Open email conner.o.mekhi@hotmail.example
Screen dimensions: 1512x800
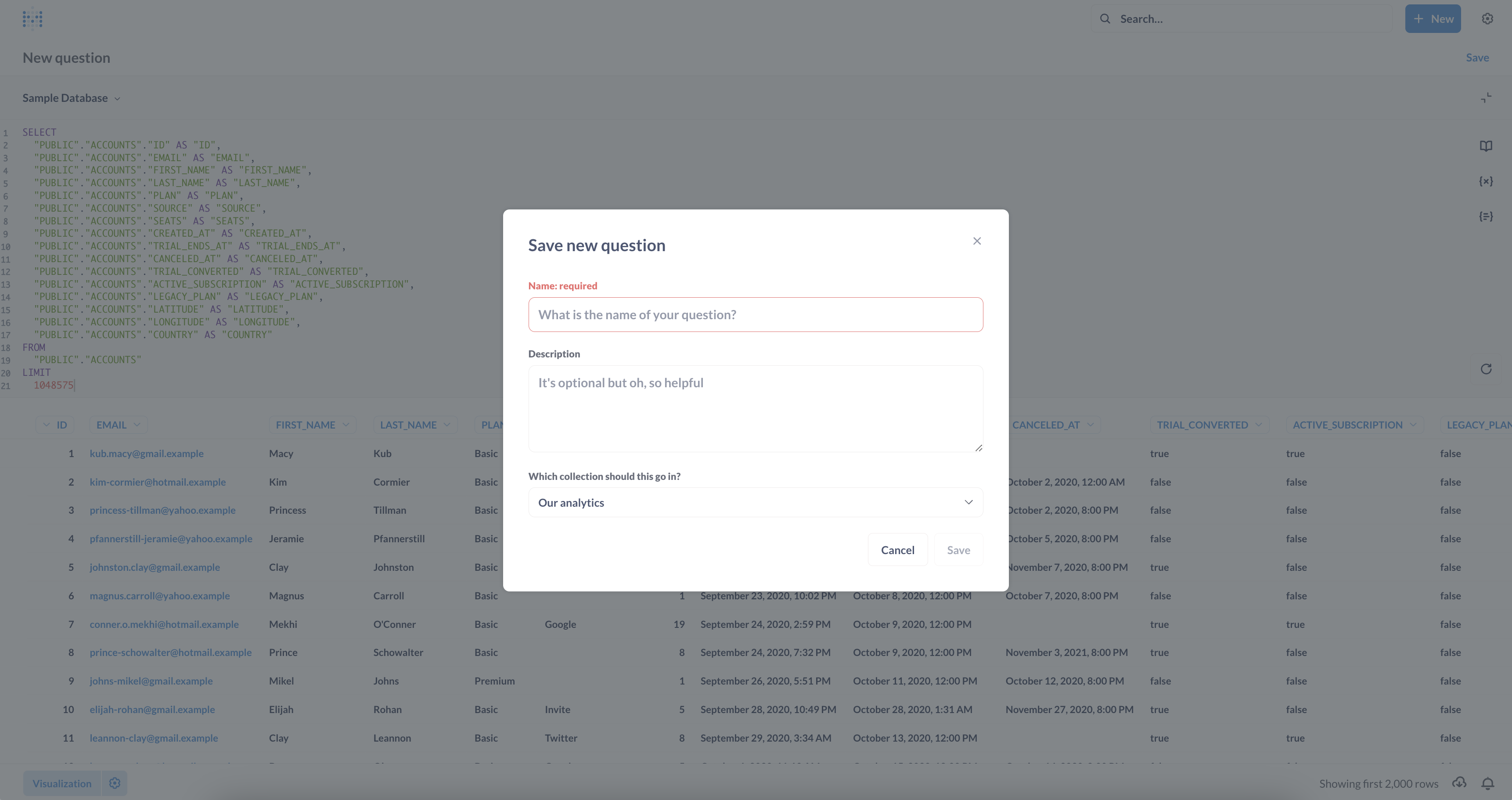pos(164,624)
